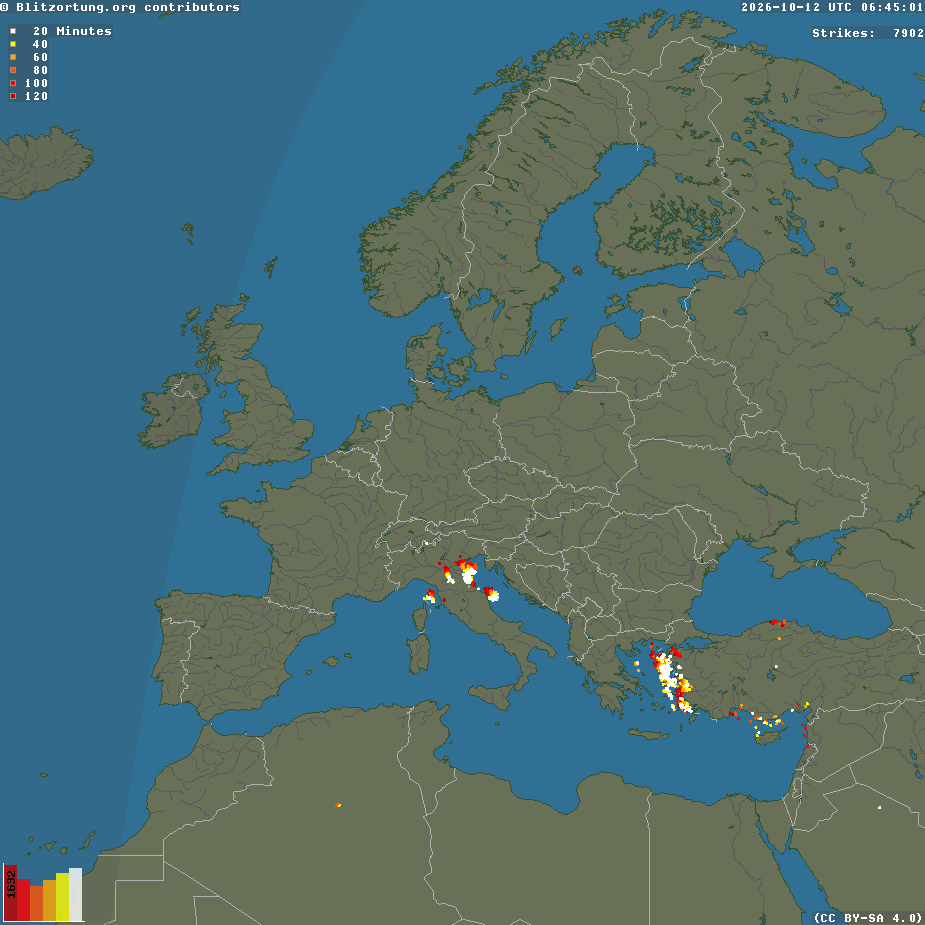
Task: Select the strike cluster north of Corsica
Action: point(429,596)
